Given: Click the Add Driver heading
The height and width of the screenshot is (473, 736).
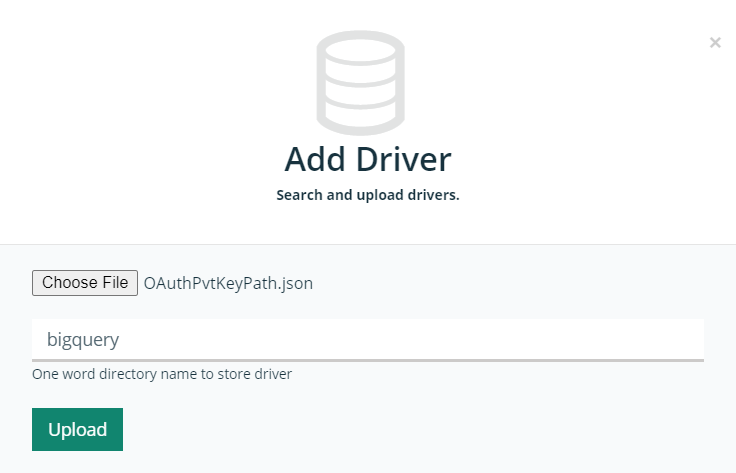Looking at the screenshot, I should pyautogui.click(x=368, y=159).
